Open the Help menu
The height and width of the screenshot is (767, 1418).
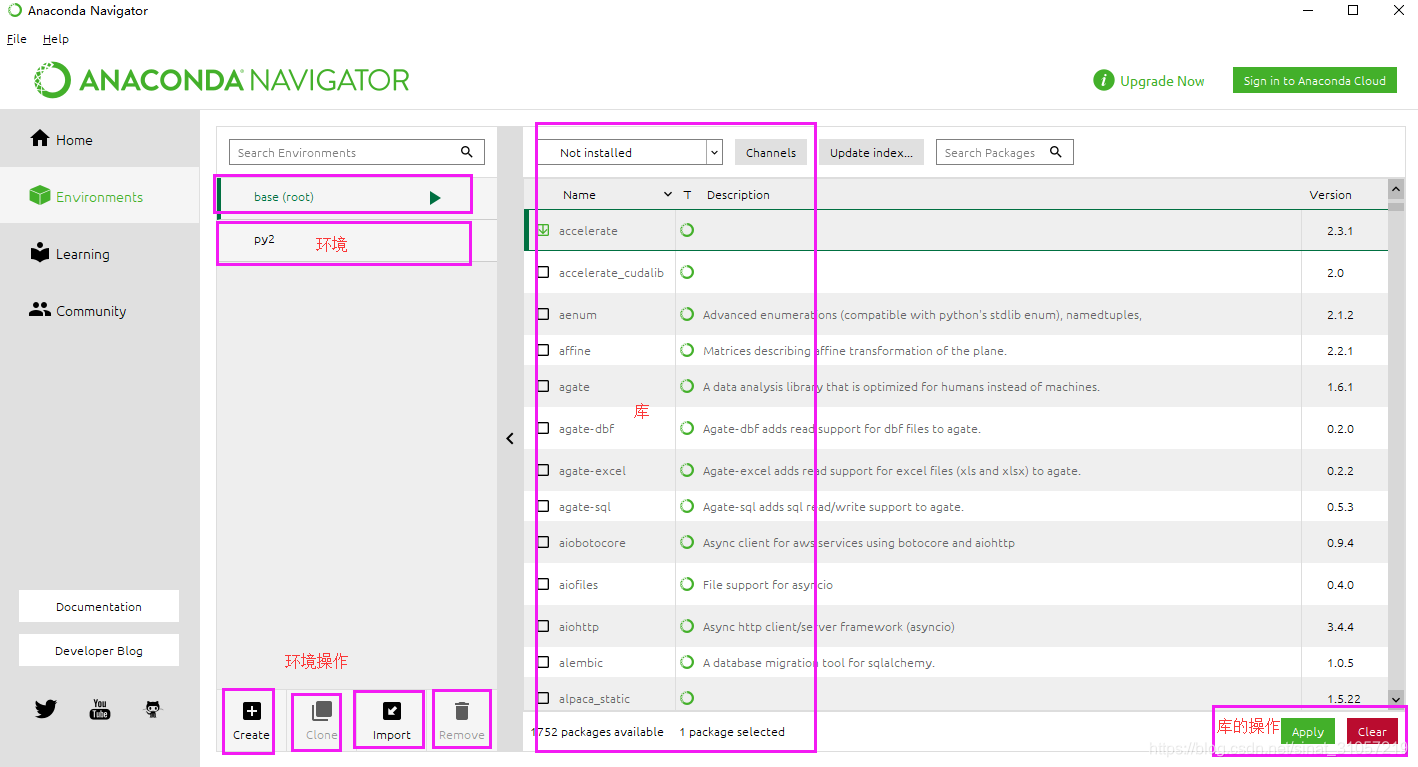pos(56,39)
